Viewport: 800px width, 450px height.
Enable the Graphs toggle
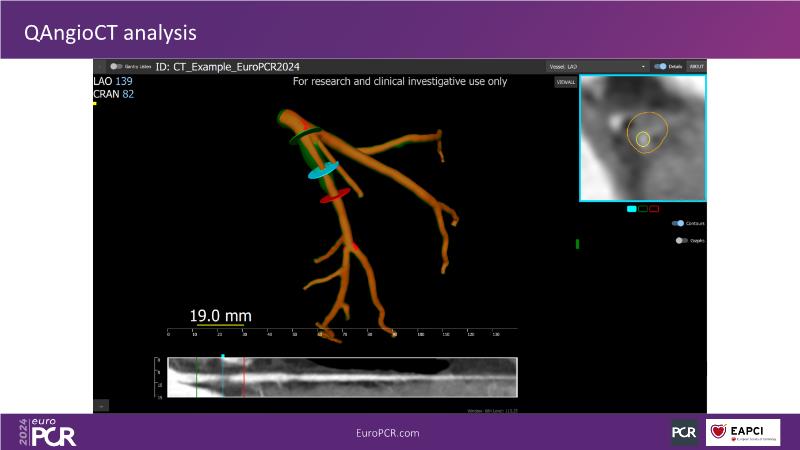681,240
